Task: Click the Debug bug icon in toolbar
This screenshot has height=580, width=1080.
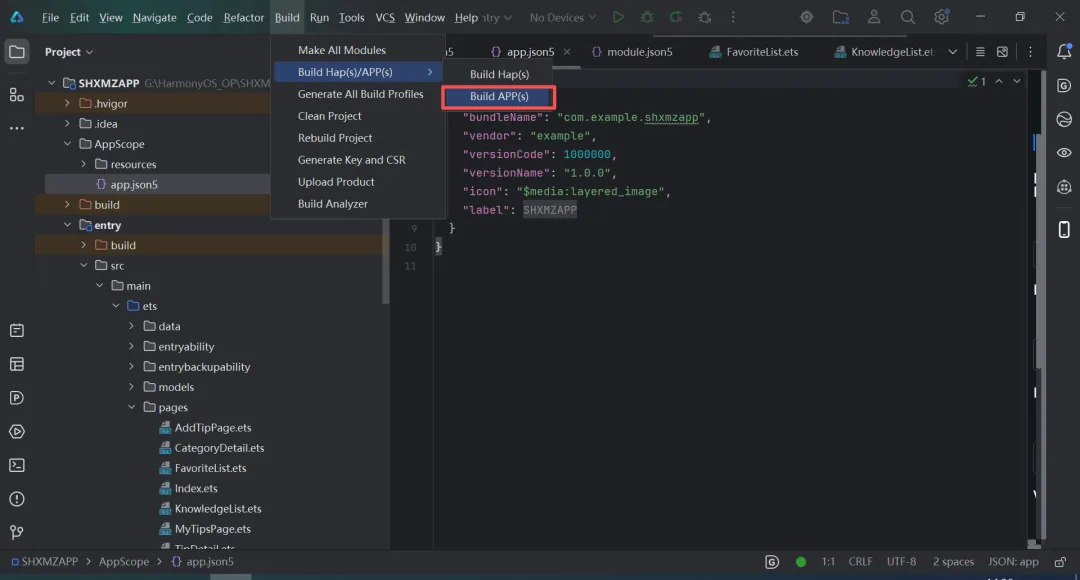Action: 647,17
